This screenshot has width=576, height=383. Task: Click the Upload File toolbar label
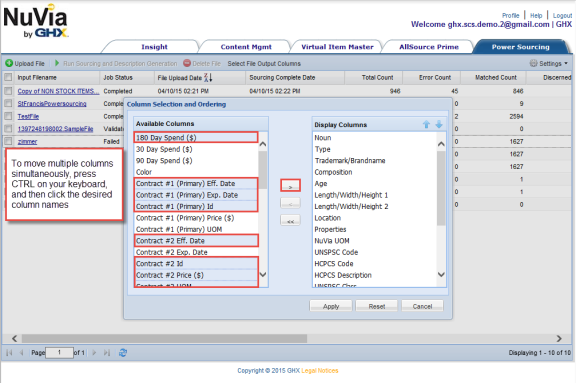29,64
